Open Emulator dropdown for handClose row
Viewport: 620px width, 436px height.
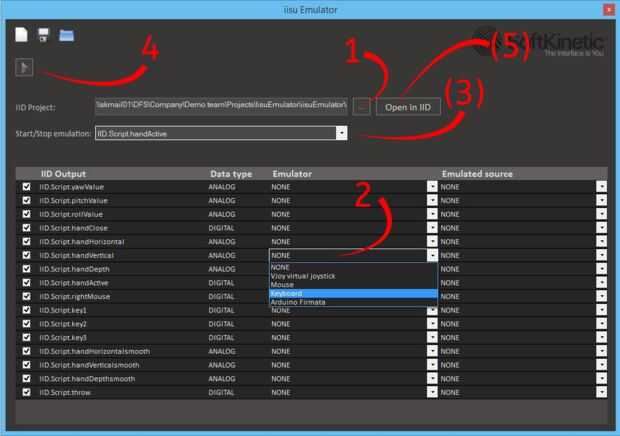(x=432, y=228)
